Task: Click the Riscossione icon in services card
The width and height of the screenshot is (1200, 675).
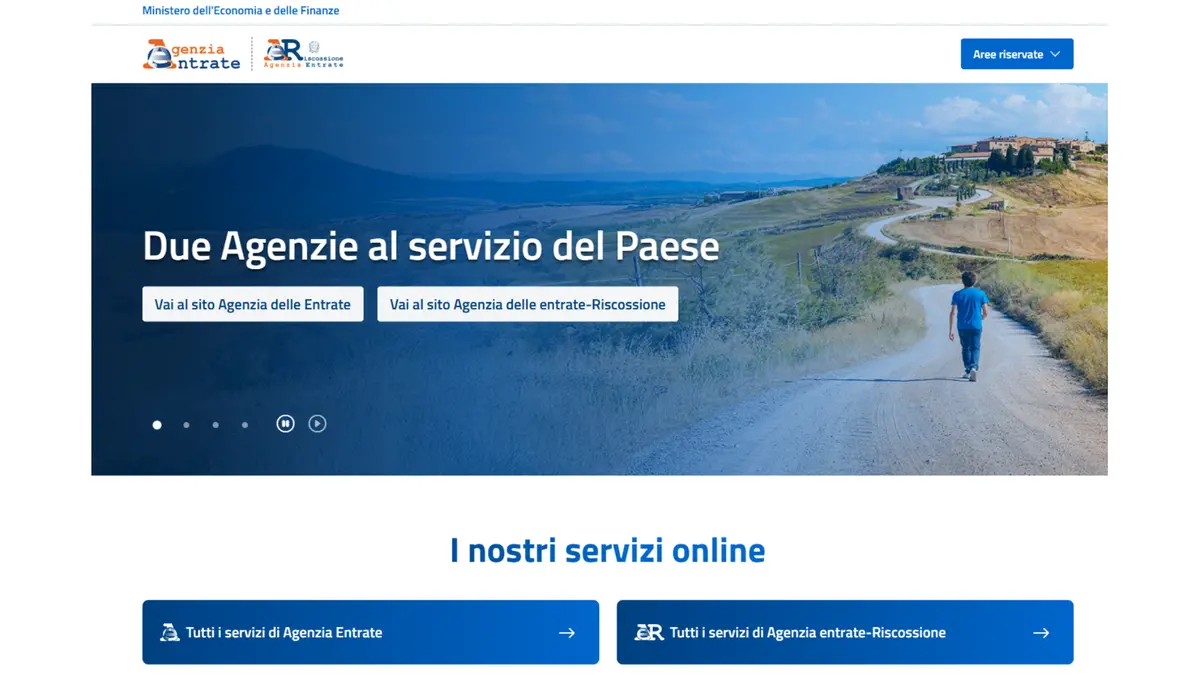Action: [x=649, y=632]
